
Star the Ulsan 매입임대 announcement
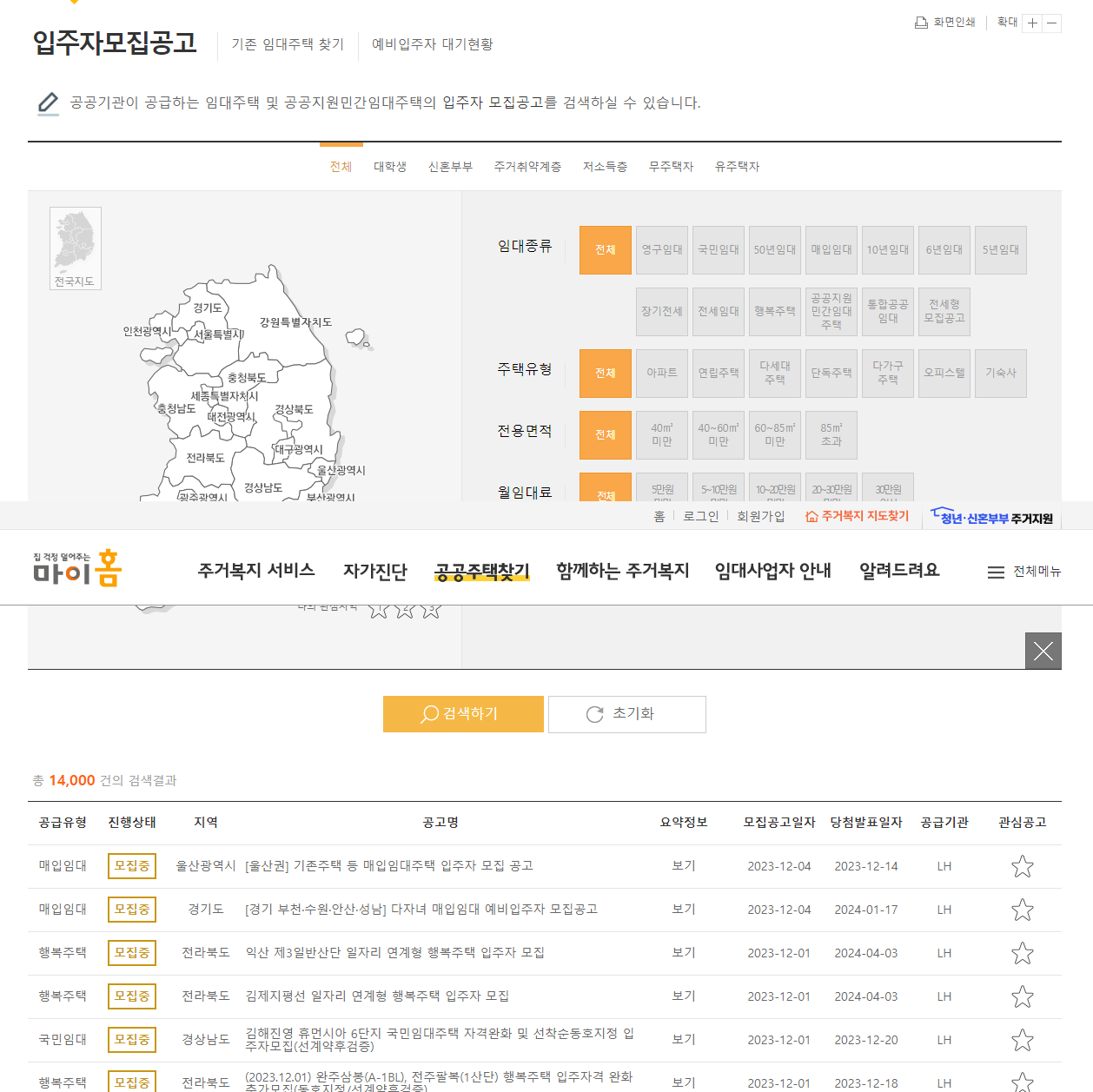tap(1023, 866)
